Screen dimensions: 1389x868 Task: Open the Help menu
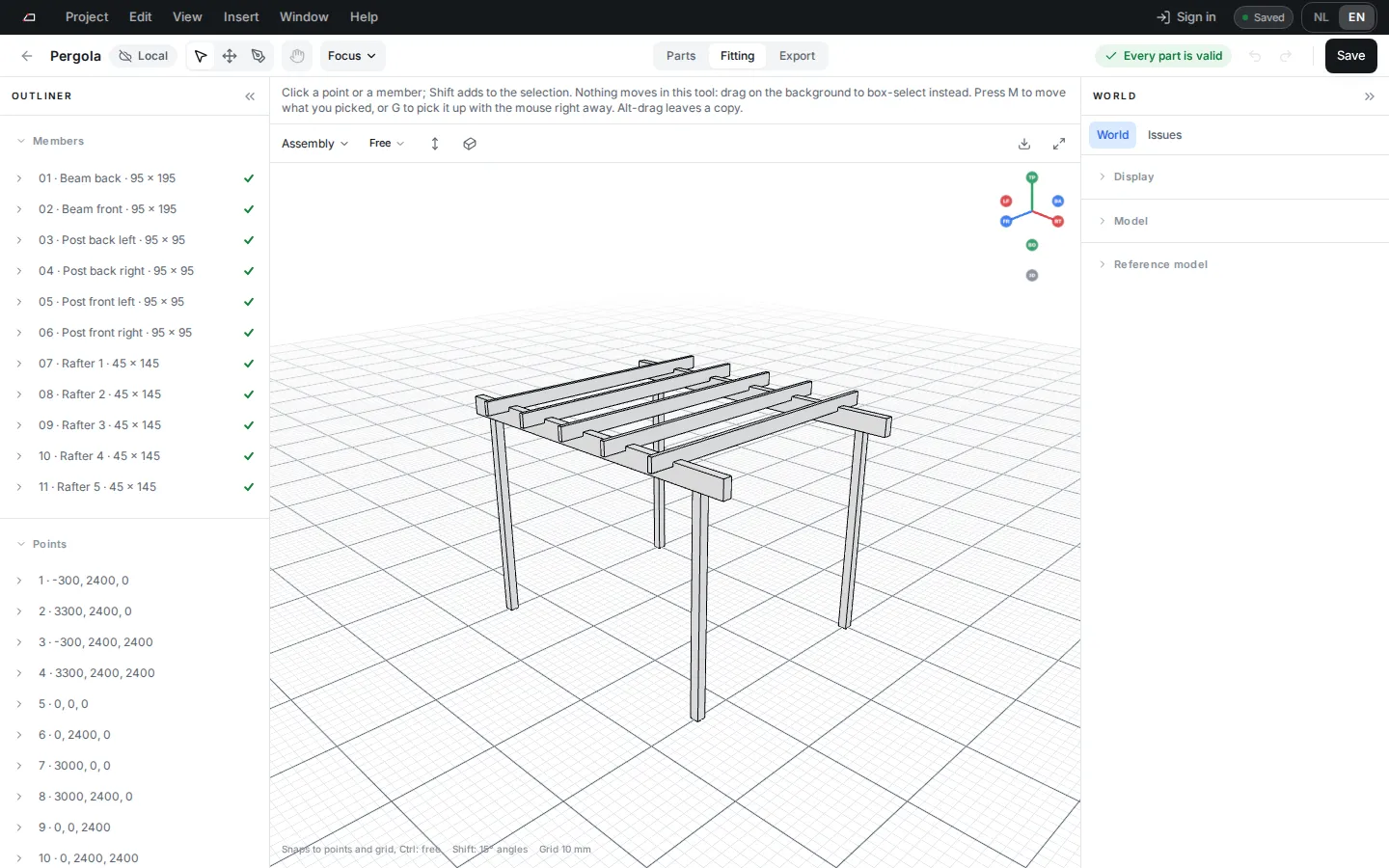pyautogui.click(x=364, y=17)
